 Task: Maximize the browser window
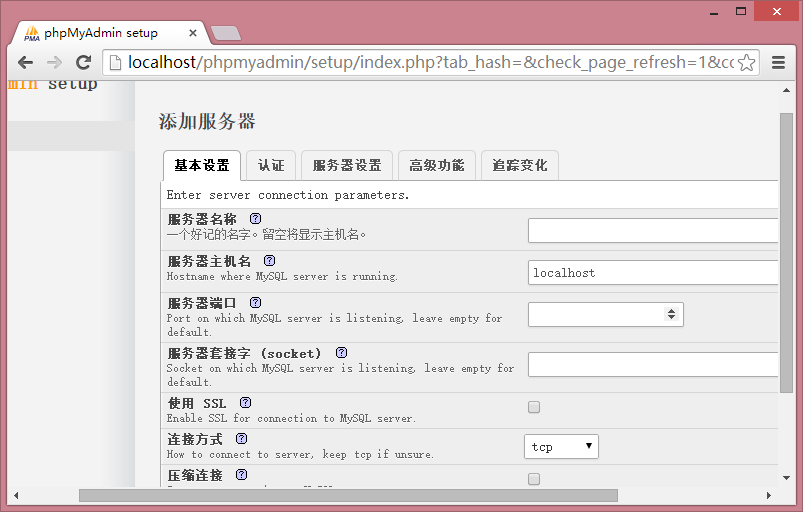(741, 11)
